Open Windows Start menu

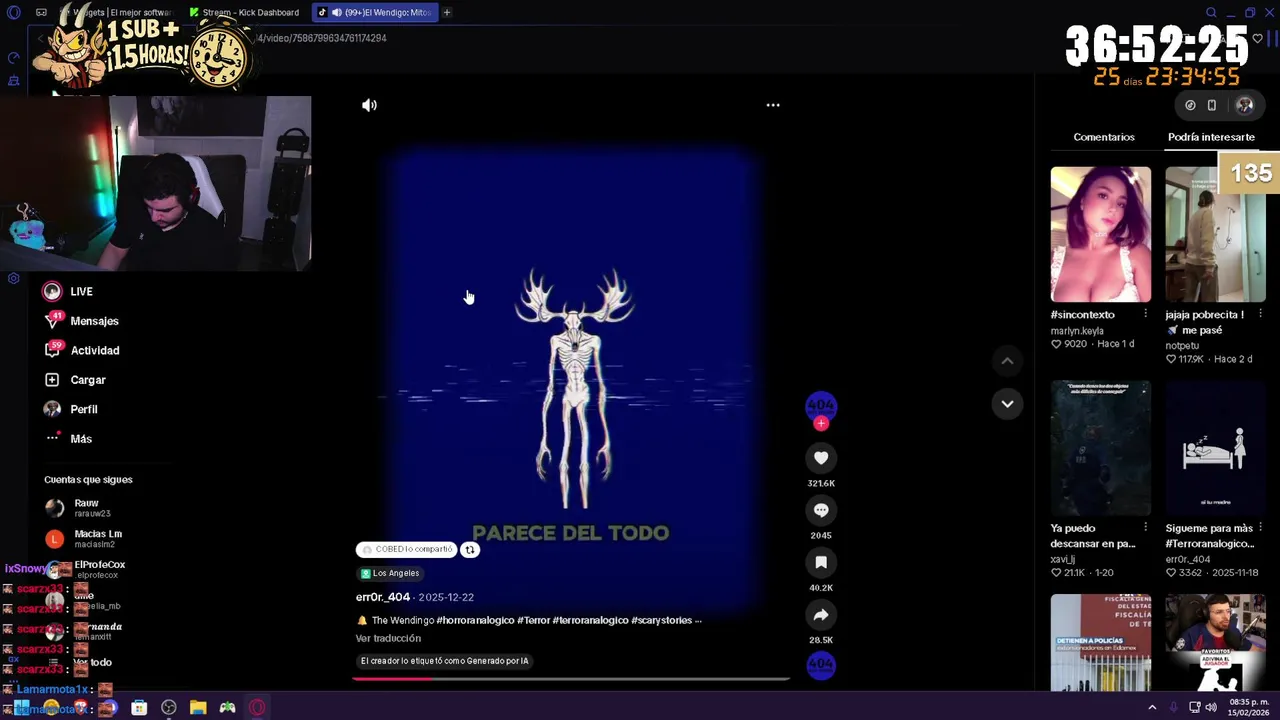[21, 708]
